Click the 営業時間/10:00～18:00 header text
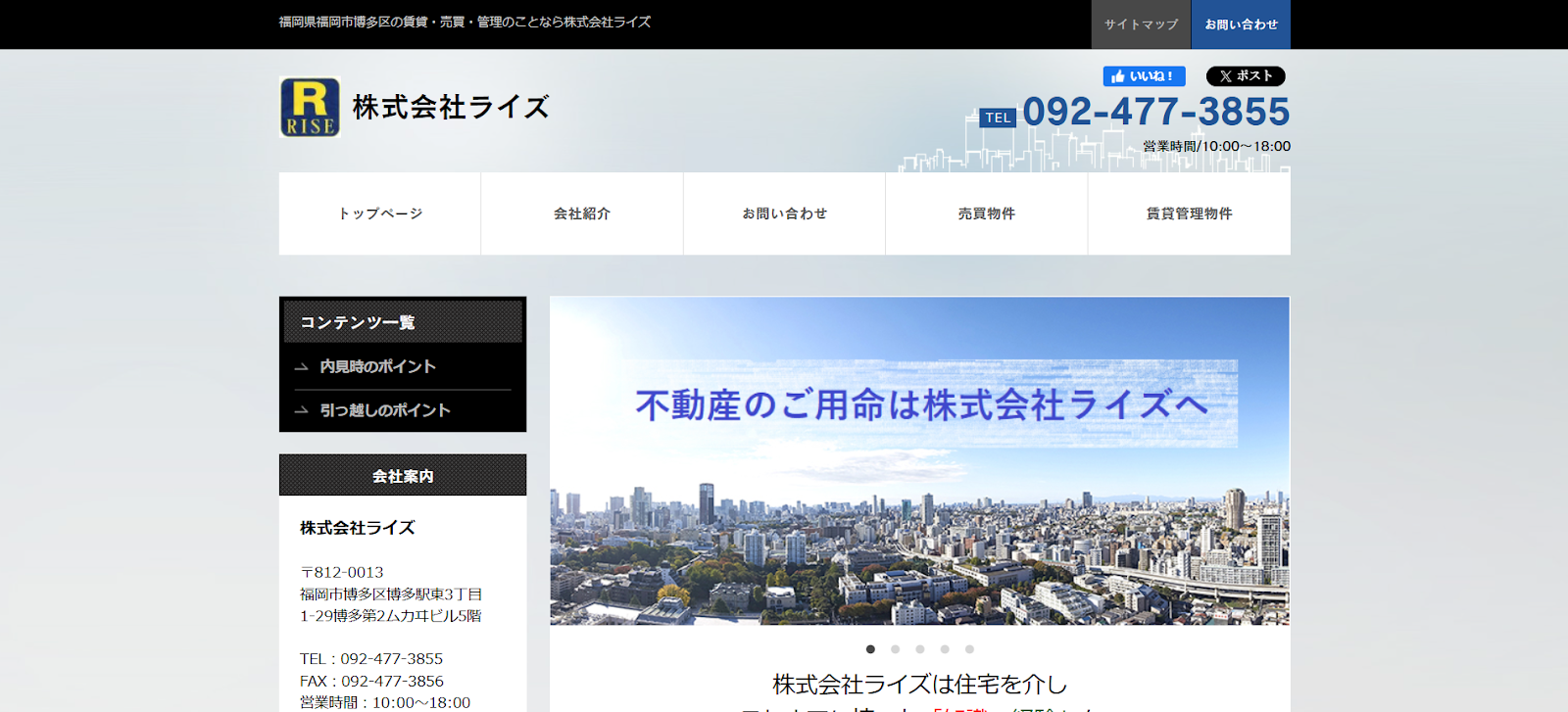Image resolution: width=1568 pixels, height=712 pixels. click(1216, 146)
